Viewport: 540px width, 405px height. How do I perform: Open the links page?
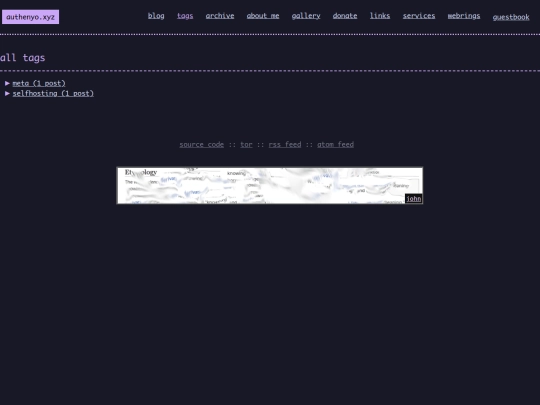[x=380, y=16]
